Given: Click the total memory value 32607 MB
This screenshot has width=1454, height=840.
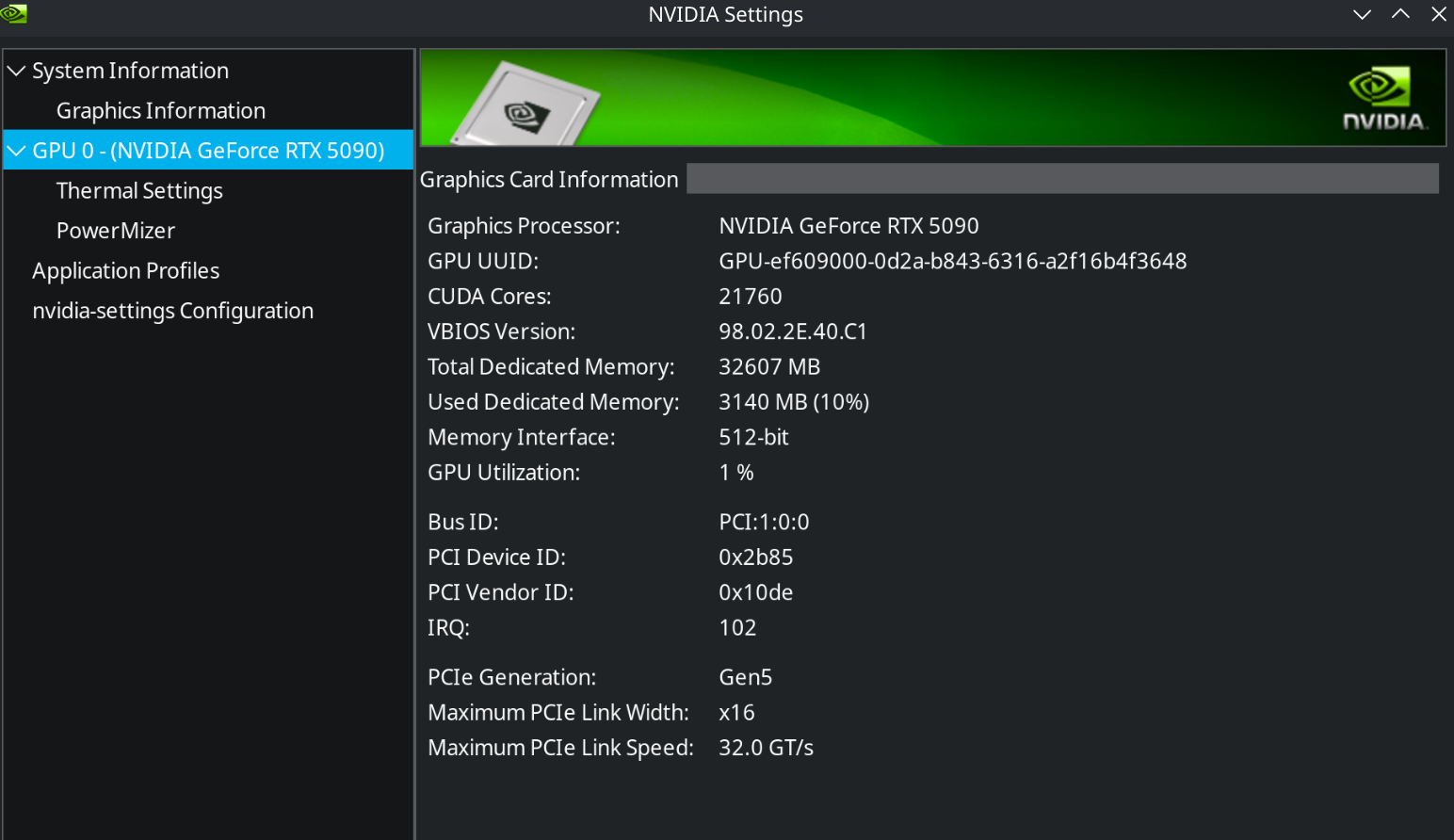Looking at the screenshot, I should 769,367.
